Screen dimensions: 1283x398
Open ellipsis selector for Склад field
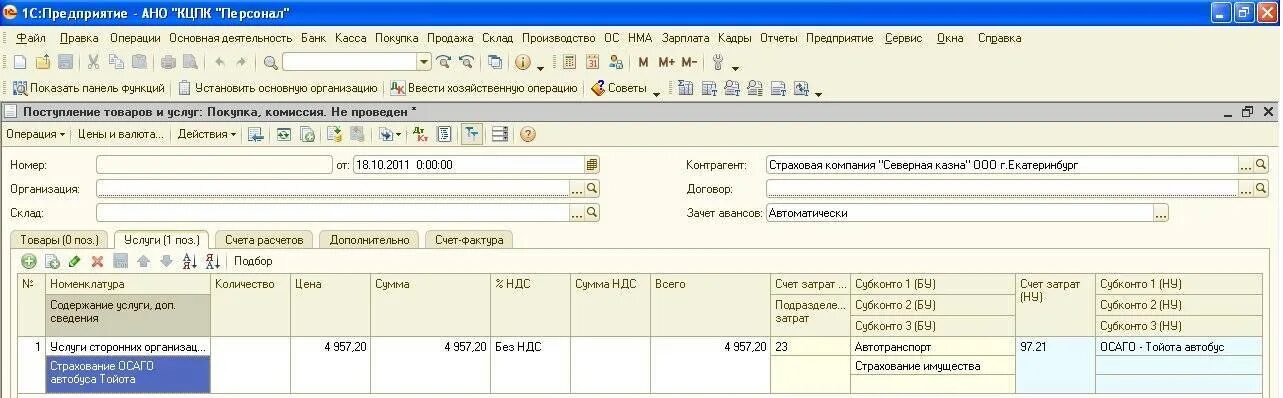coord(577,212)
